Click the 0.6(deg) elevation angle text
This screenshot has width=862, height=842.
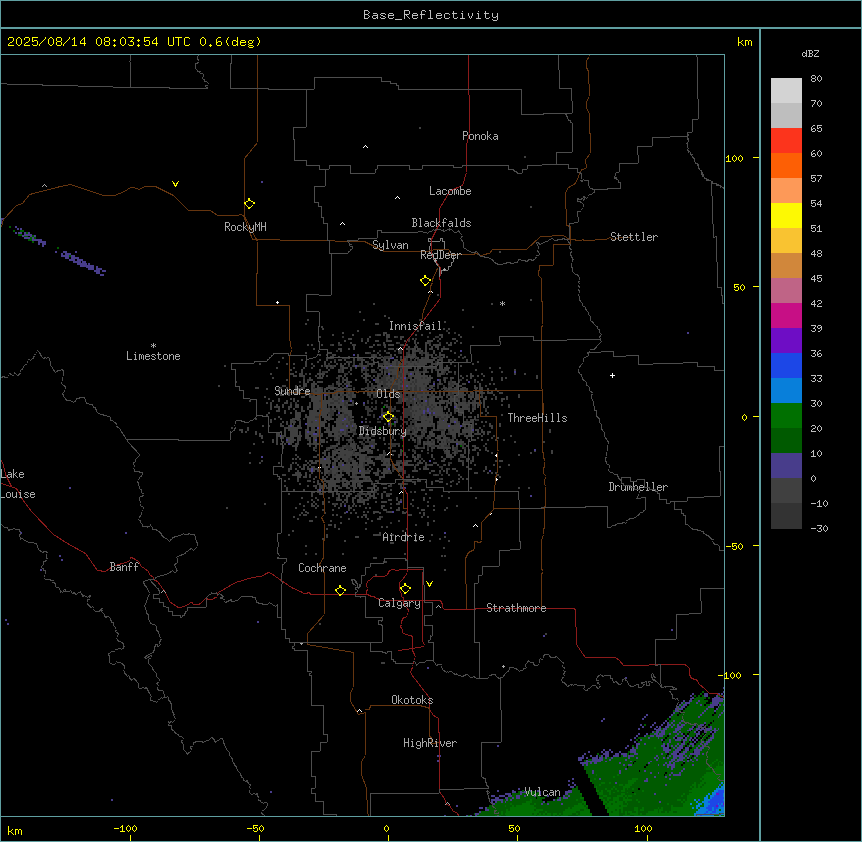[x=230, y=42]
